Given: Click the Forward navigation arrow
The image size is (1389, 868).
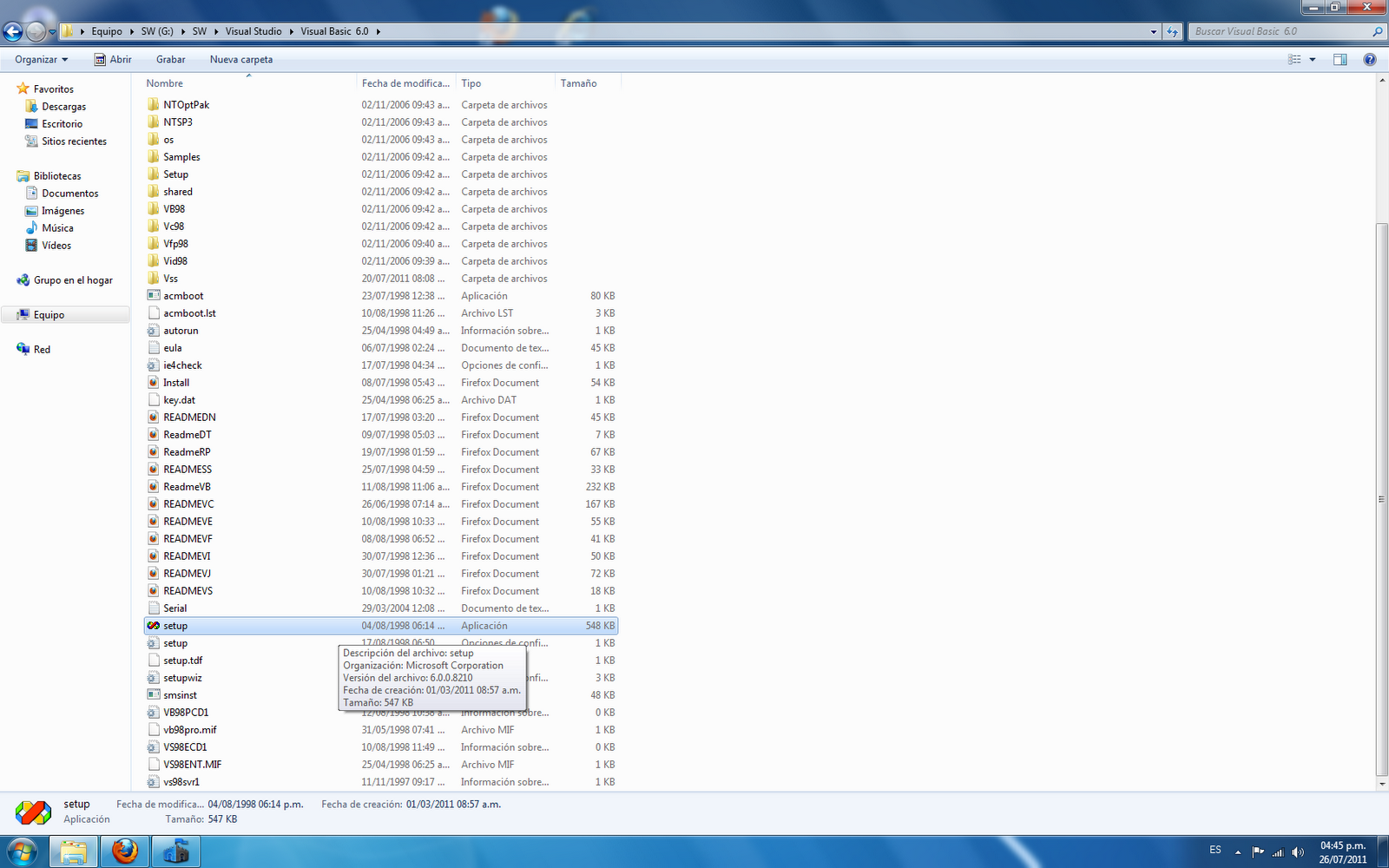Looking at the screenshot, I should coord(36,32).
